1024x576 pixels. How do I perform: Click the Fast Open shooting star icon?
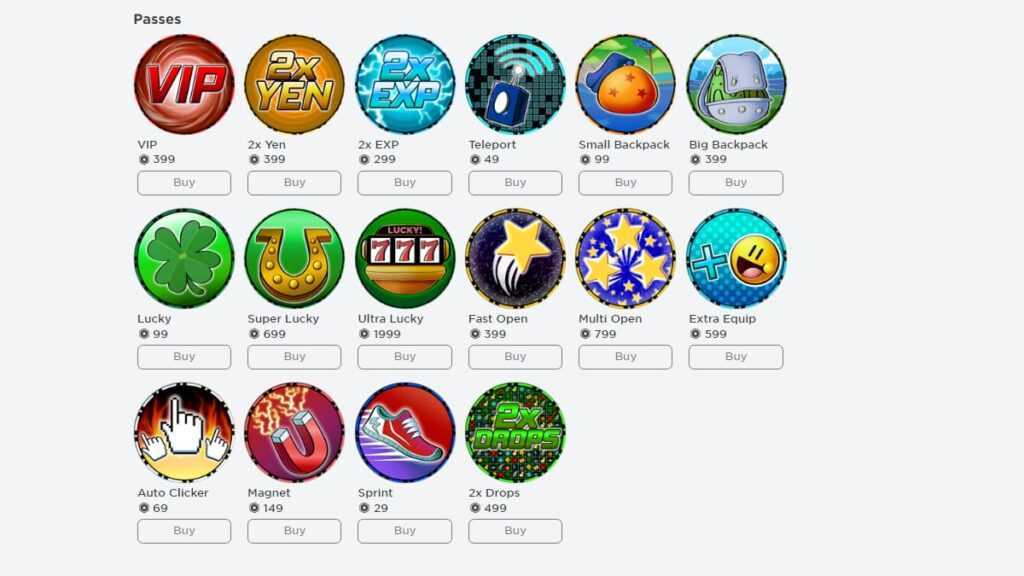[515, 259]
